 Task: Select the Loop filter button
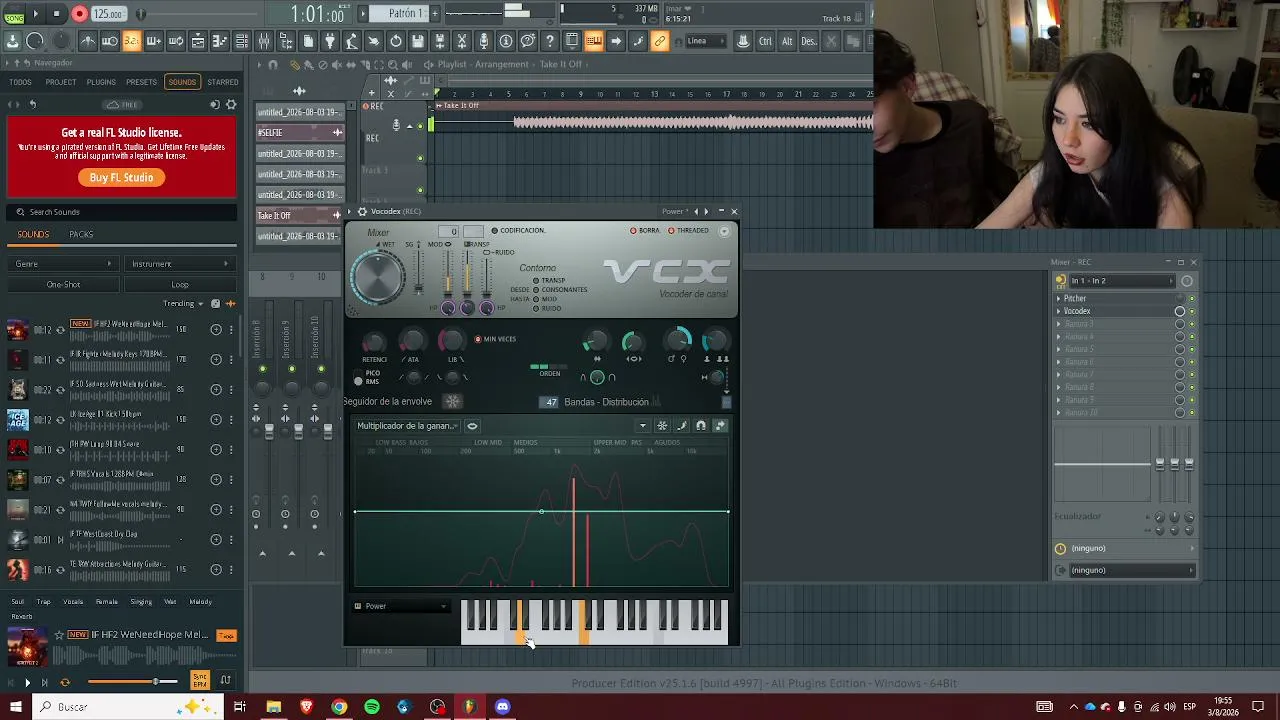(180, 285)
